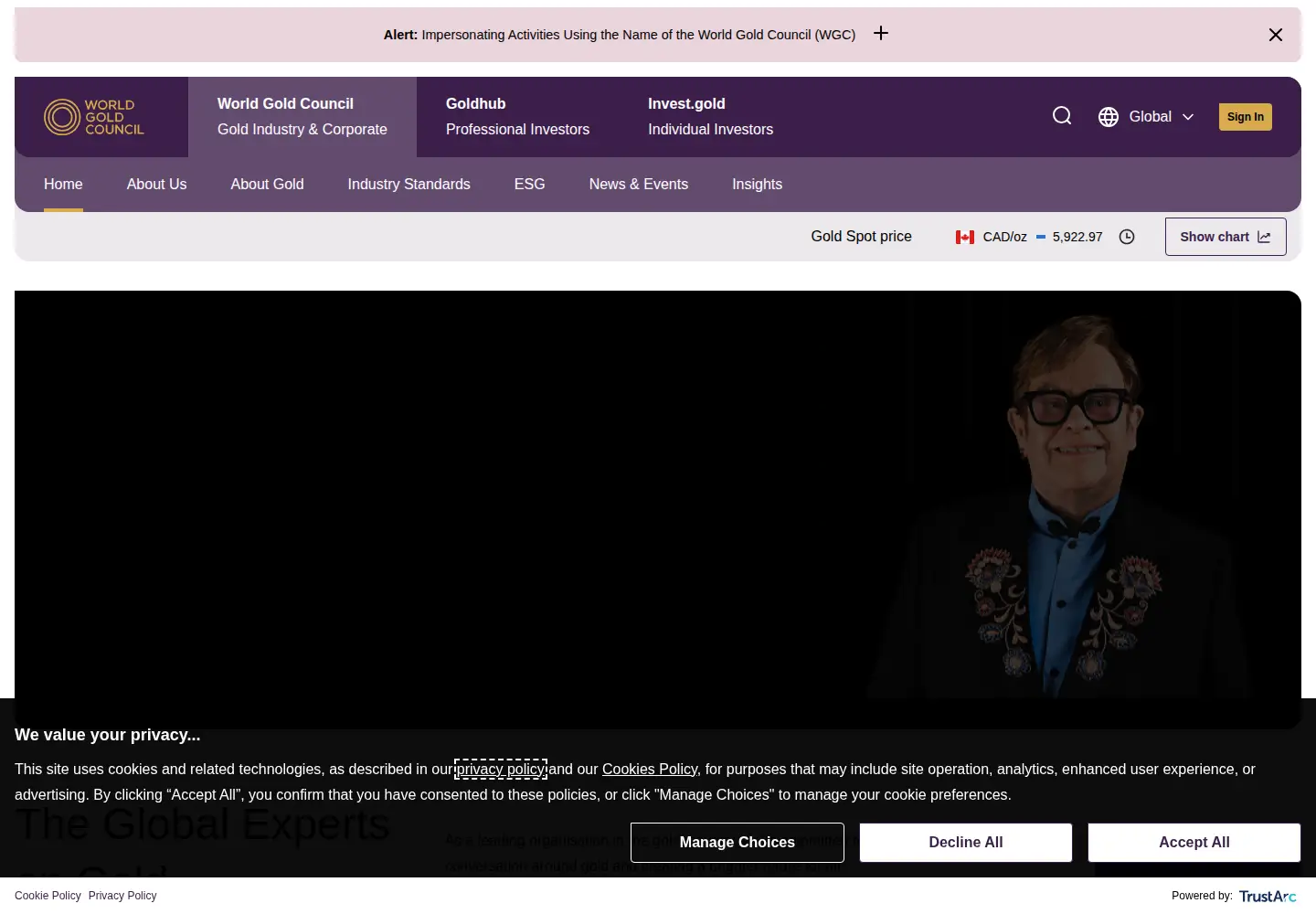Open the Cookies Policy link in banner
1316x914 pixels.
[650, 770]
